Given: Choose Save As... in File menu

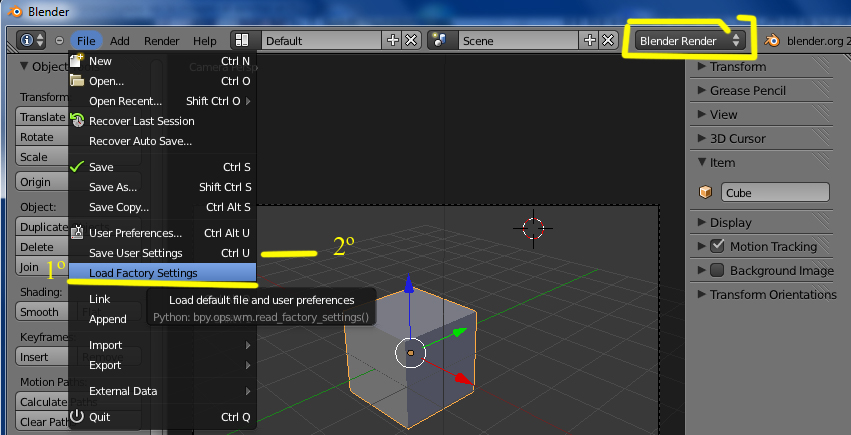Looking at the screenshot, I should (162, 187).
